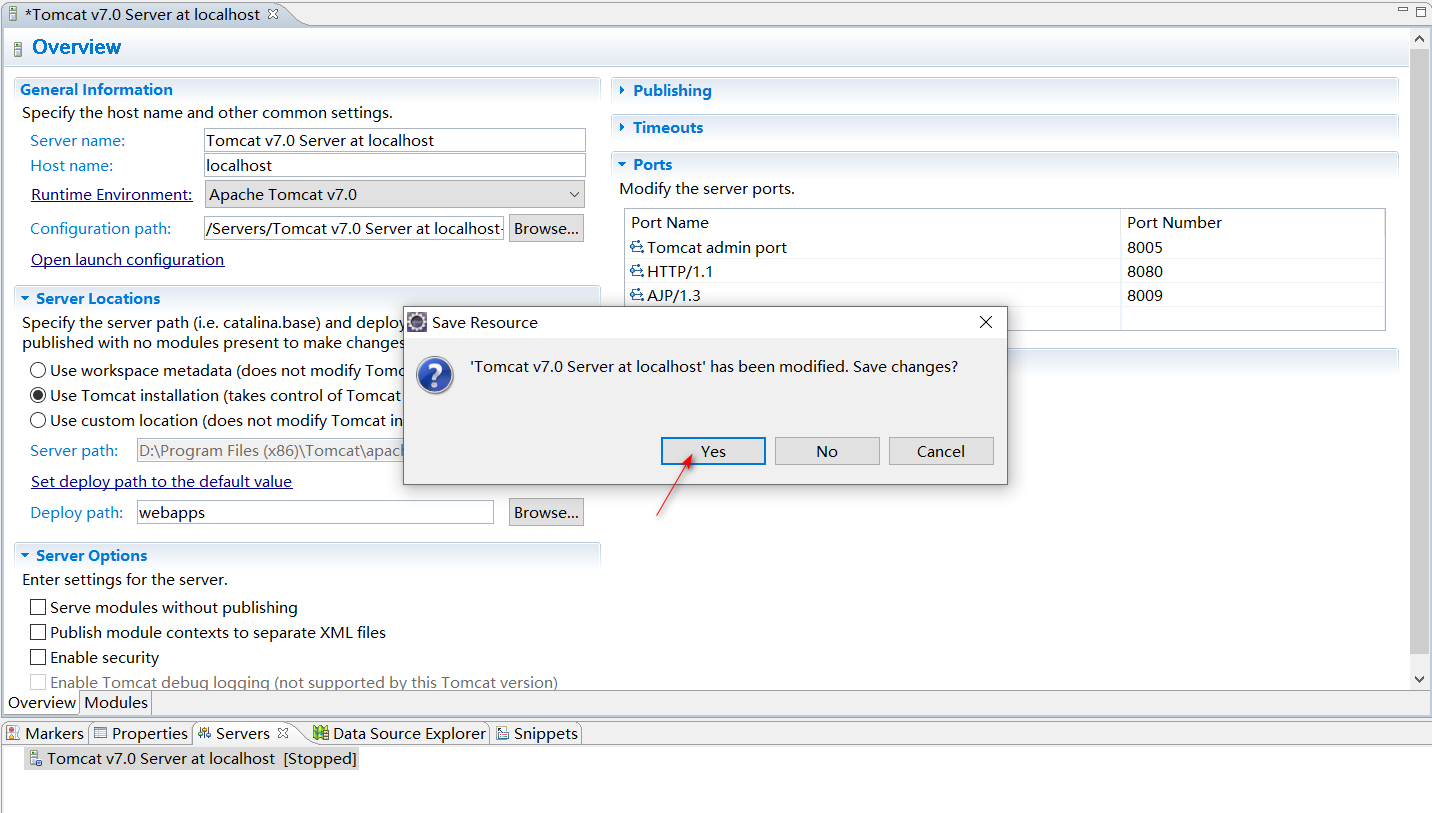The image size is (1432, 813).
Task: Minimize the editor area
Action: pos(1401,10)
